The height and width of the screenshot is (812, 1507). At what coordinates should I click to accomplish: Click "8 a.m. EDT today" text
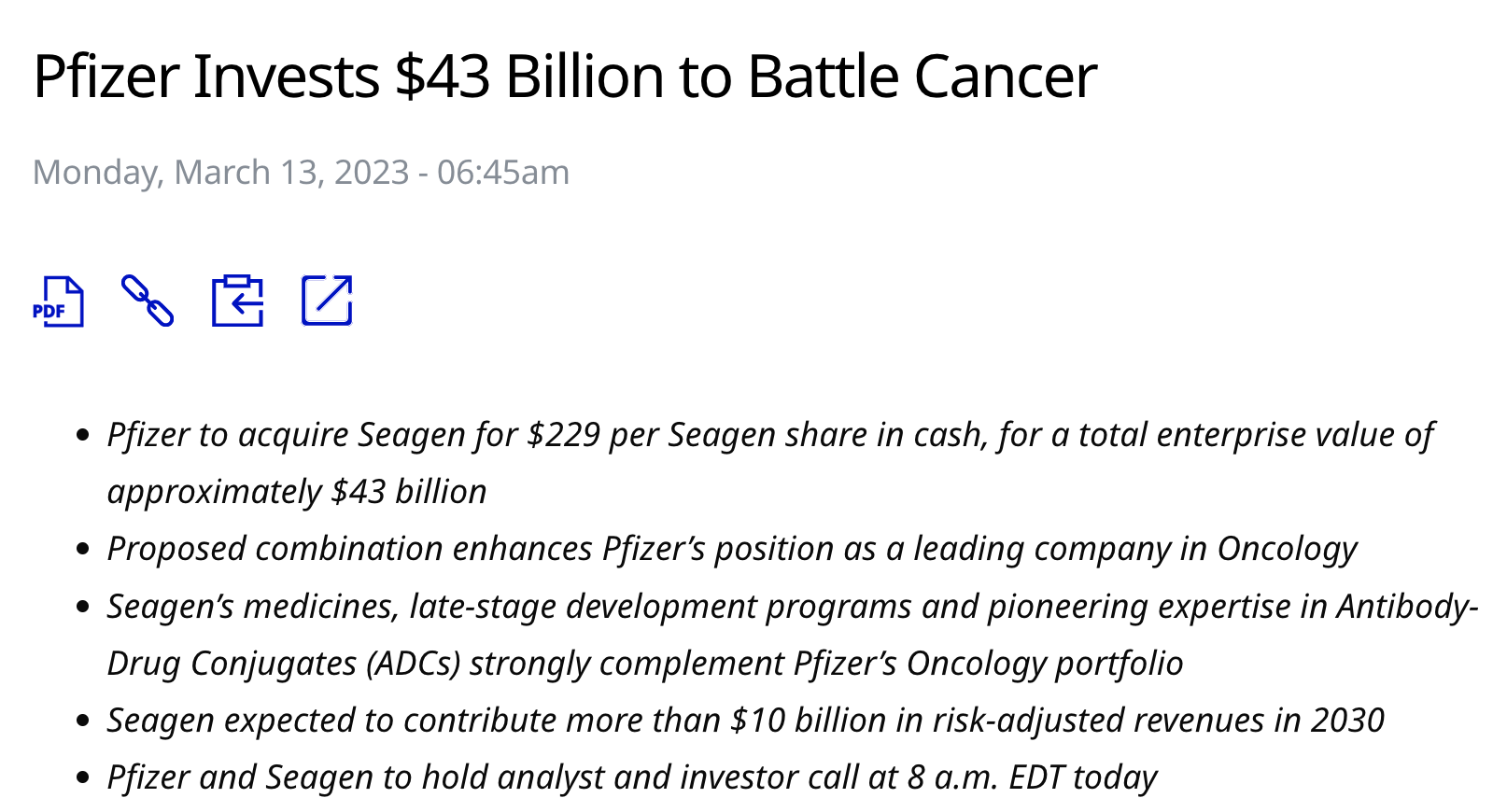pyautogui.click(x=1032, y=777)
